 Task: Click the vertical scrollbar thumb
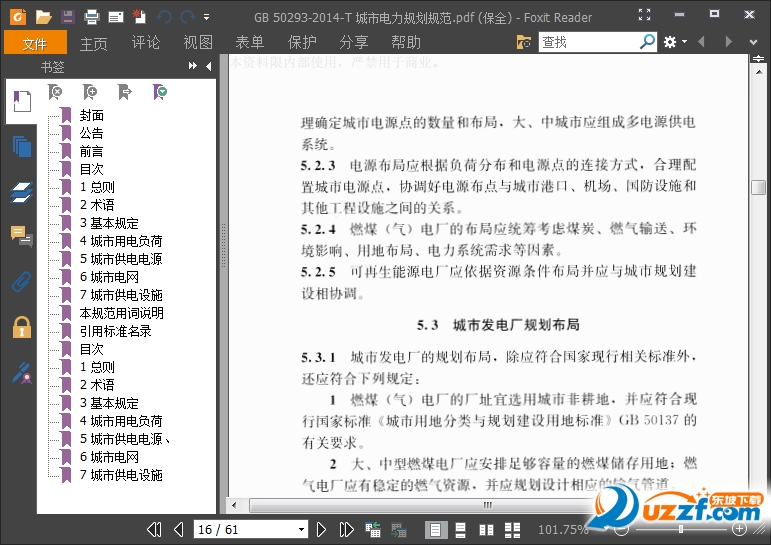pos(759,187)
